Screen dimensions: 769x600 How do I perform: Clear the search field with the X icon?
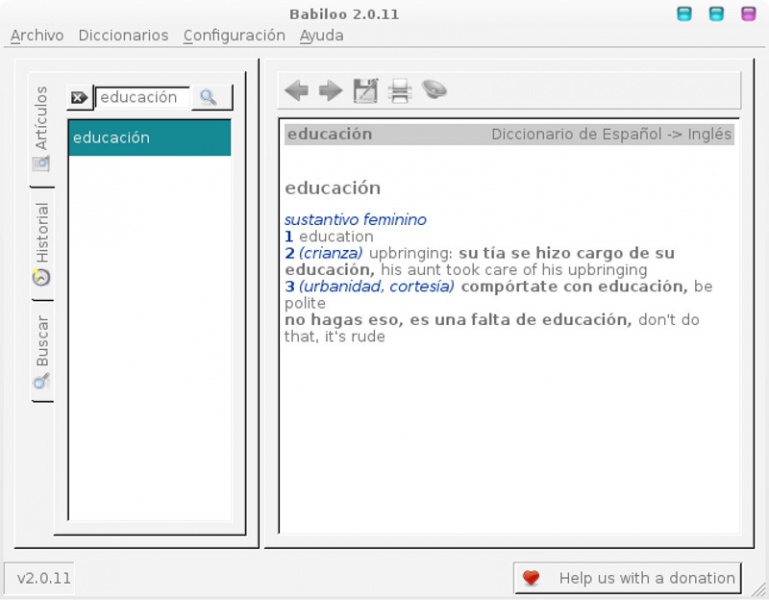(x=79, y=98)
